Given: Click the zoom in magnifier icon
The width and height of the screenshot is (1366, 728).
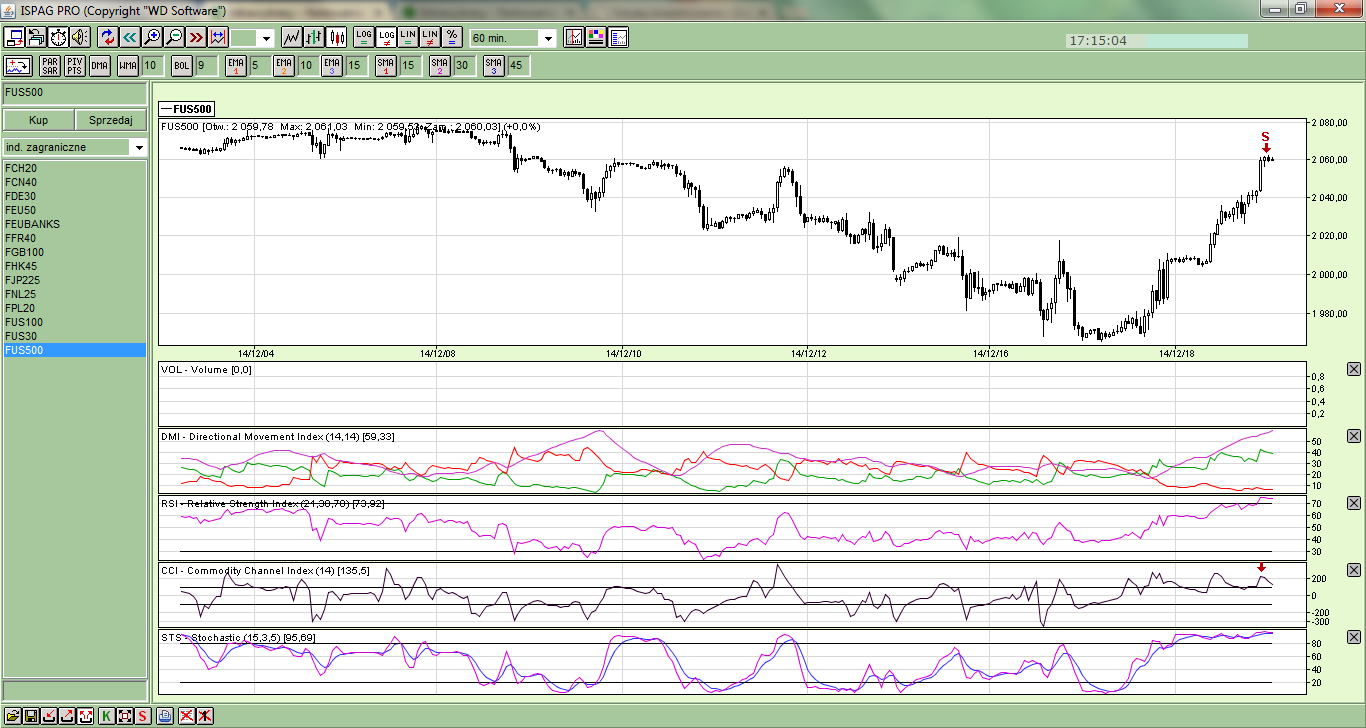Looking at the screenshot, I should click(152, 38).
